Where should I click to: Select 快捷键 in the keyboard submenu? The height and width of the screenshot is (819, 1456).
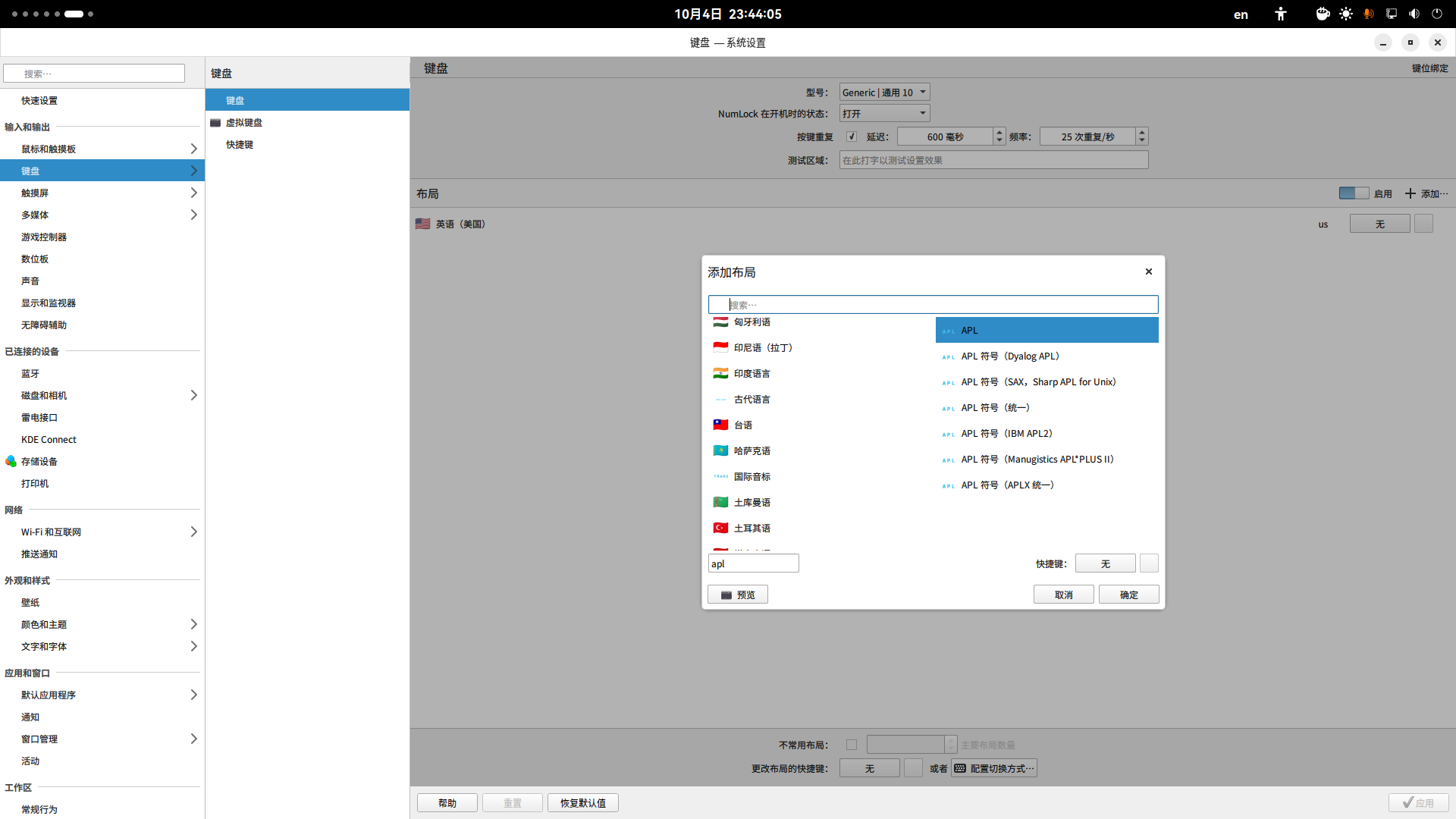click(240, 145)
